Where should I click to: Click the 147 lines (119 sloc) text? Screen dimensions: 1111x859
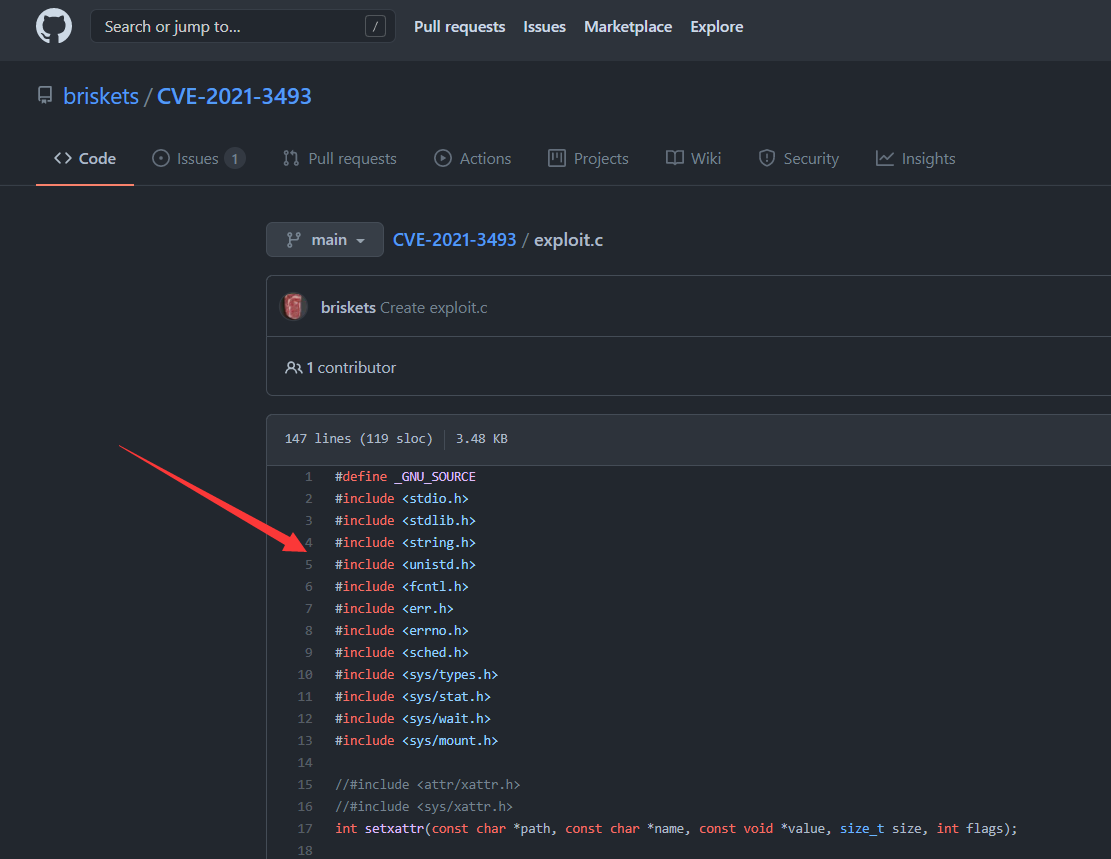[359, 439]
